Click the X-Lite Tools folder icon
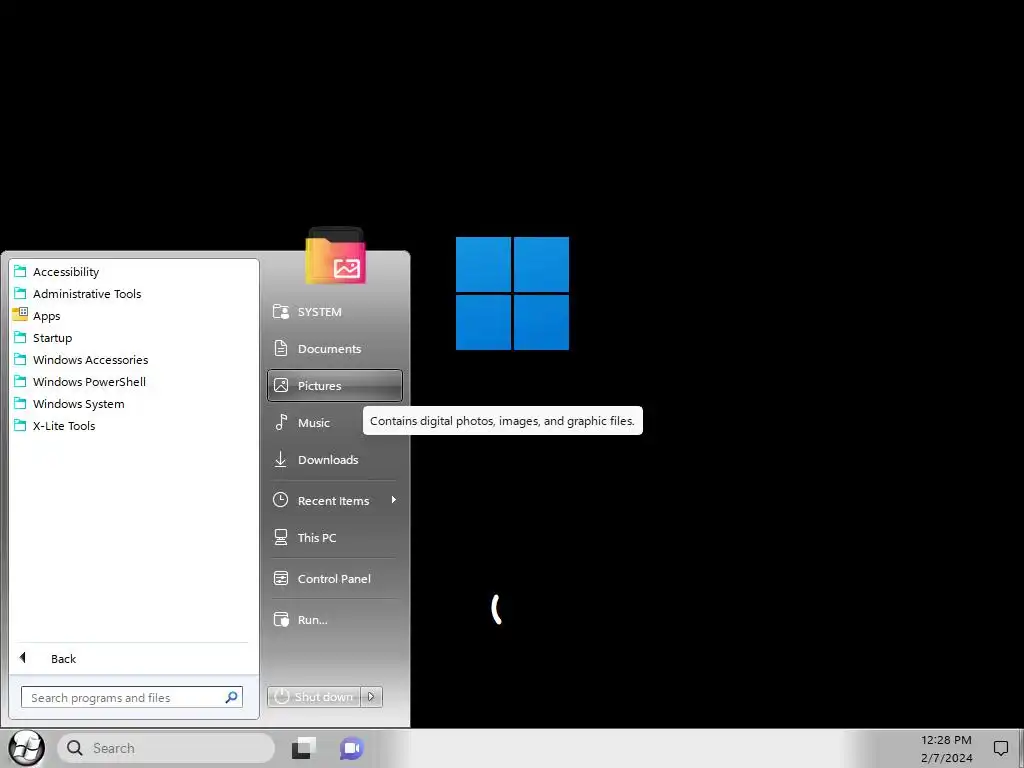Viewport: 1024px width, 768px height. [x=20, y=425]
